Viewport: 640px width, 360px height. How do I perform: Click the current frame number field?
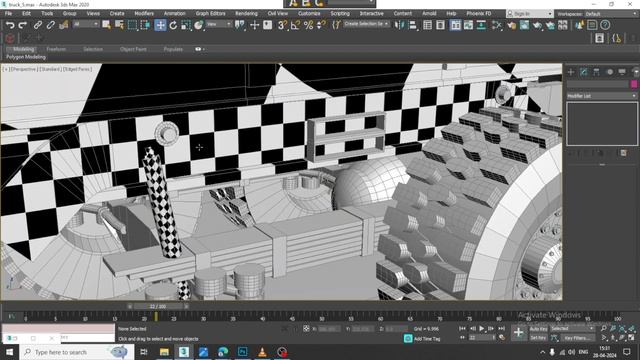pyautogui.click(x=482, y=338)
